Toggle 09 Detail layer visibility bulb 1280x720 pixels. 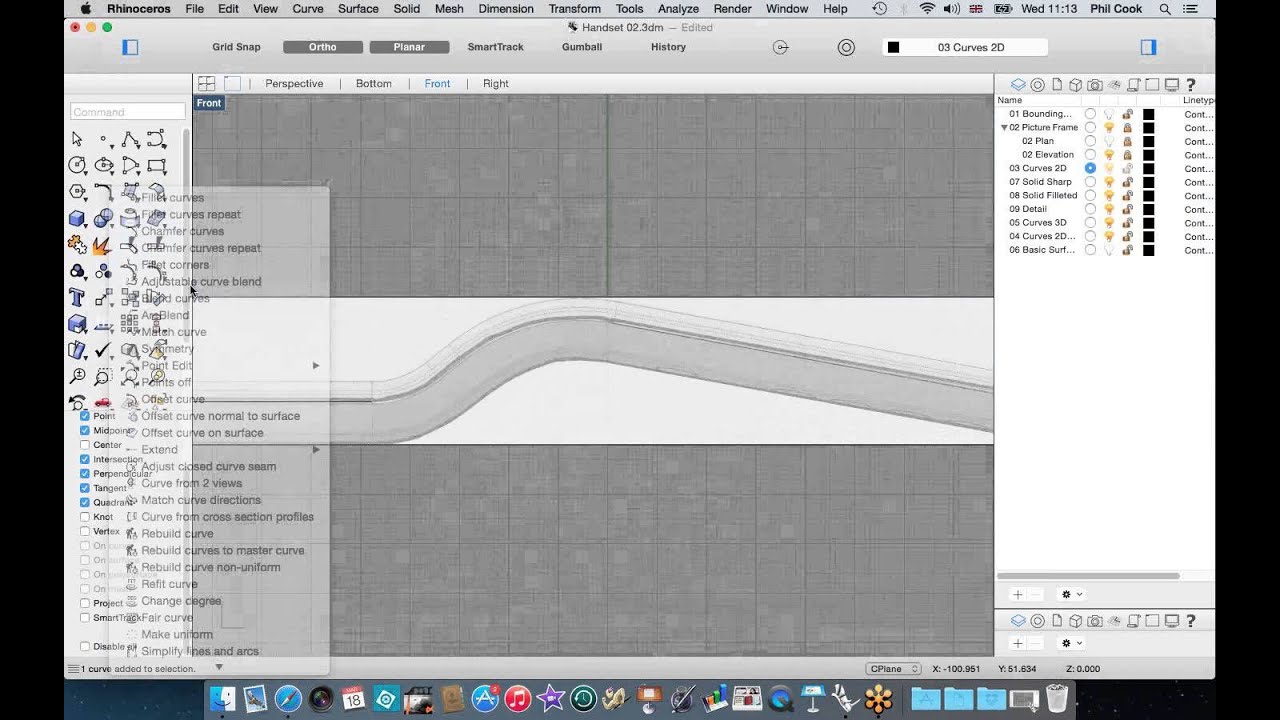click(1109, 209)
